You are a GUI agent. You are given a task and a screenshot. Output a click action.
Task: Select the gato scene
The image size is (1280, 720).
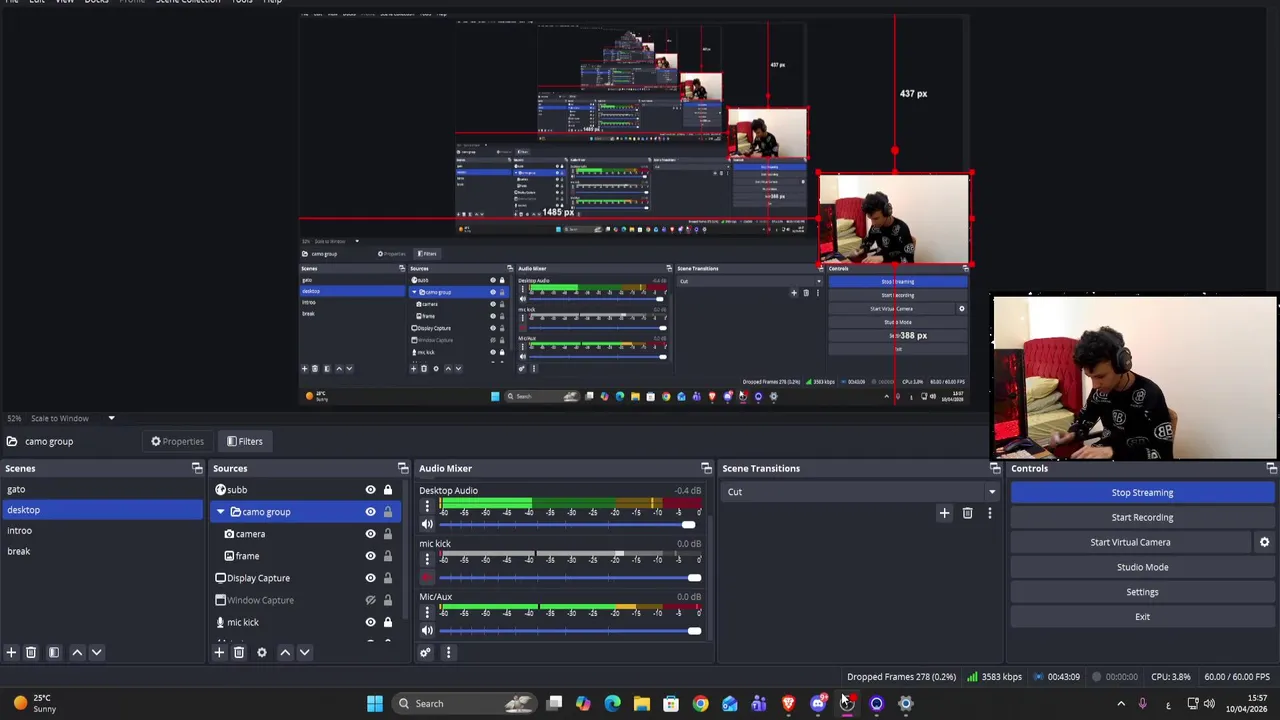(101, 489)
